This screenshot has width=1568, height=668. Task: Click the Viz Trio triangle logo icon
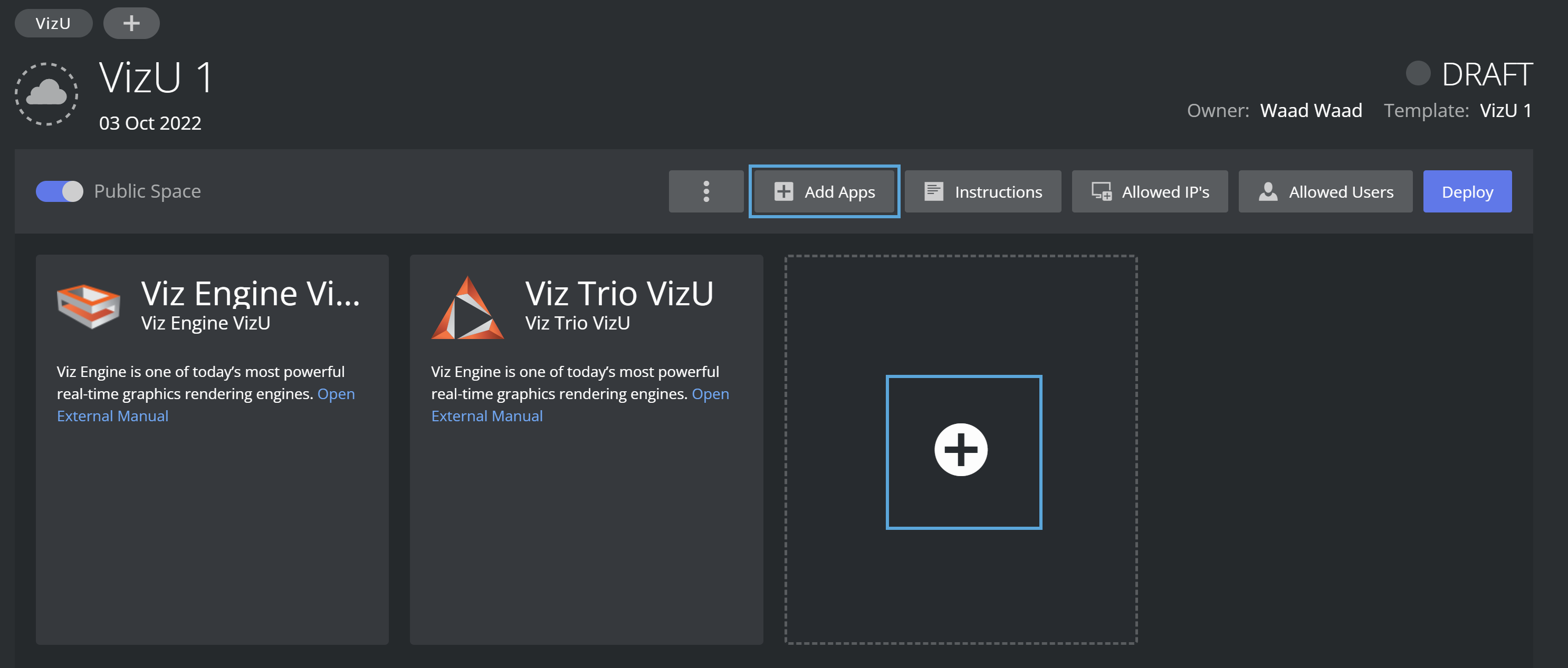tap(467, 308)
